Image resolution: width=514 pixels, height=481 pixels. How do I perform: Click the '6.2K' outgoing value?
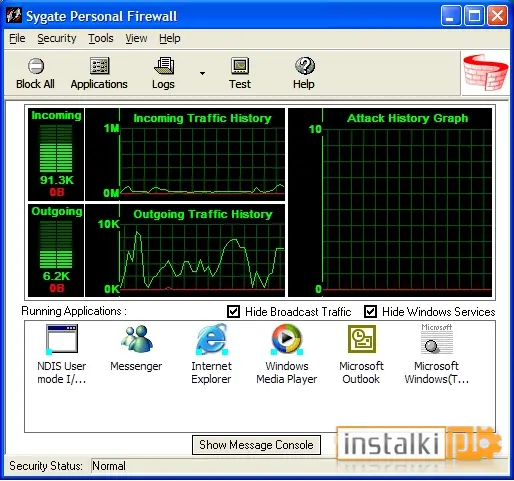(56, 276)
